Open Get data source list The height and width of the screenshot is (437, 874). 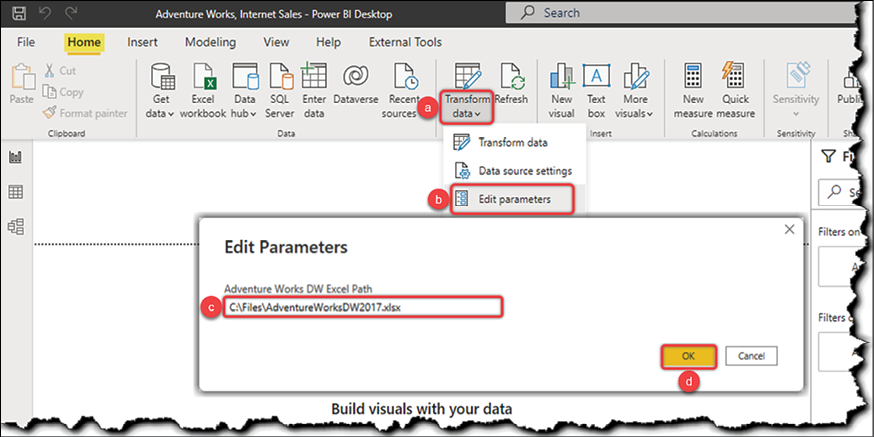click(x=163, y=90)
